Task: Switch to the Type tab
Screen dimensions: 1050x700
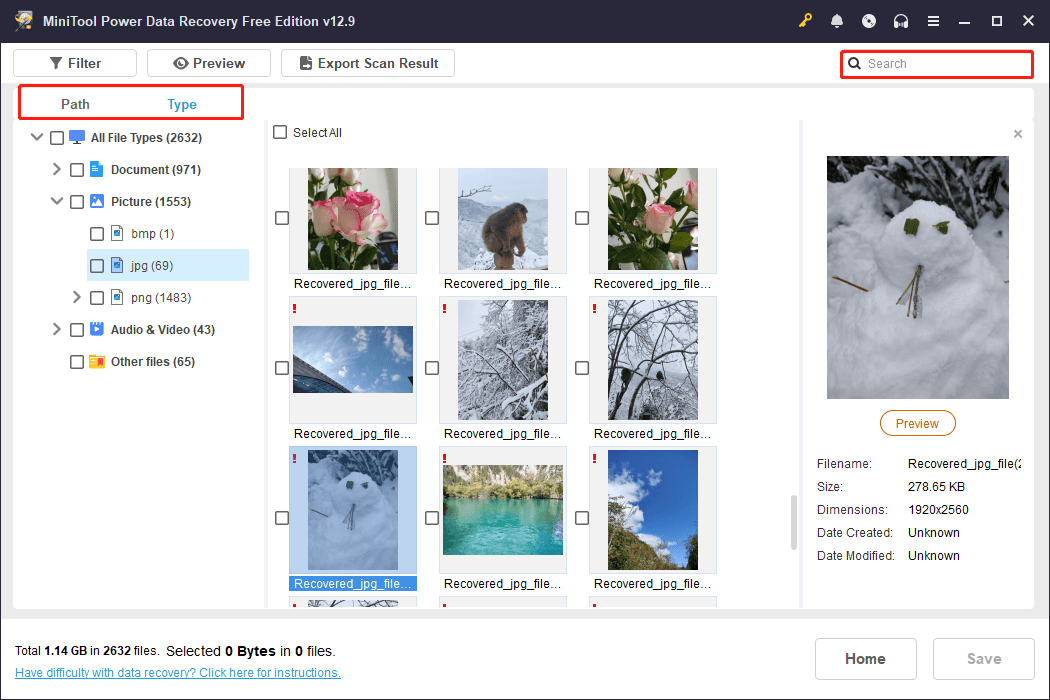Action: click(181, 104)
